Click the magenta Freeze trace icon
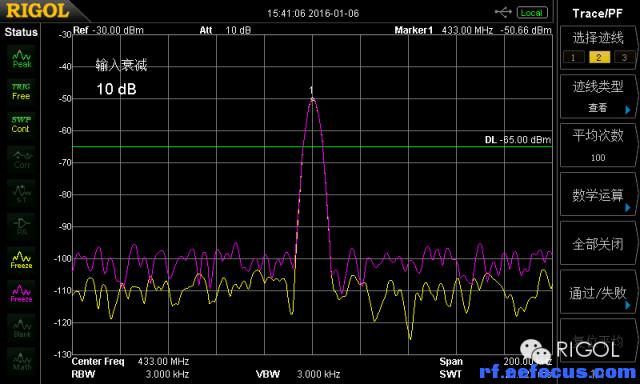The image size is (640, 384). (x=21, y=293)
